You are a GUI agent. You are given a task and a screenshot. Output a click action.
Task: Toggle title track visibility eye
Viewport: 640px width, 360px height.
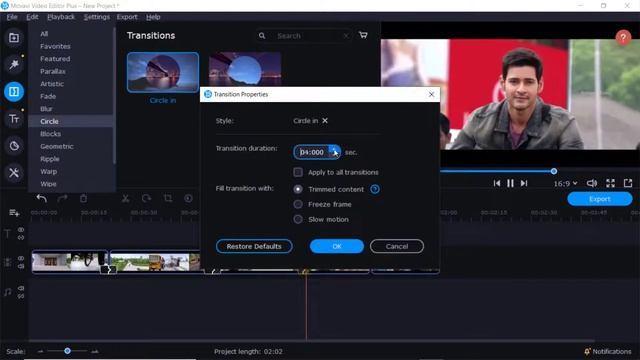pos(21,230)
